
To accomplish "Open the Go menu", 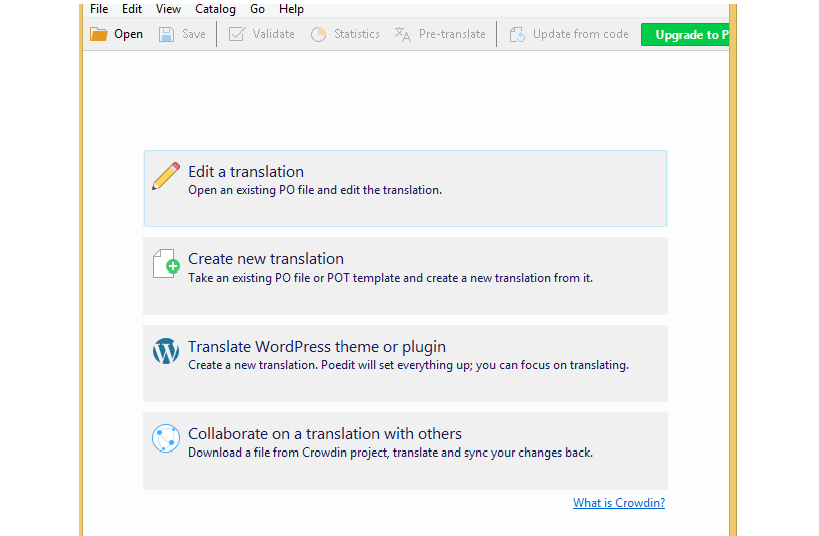I will click(257, 9).
